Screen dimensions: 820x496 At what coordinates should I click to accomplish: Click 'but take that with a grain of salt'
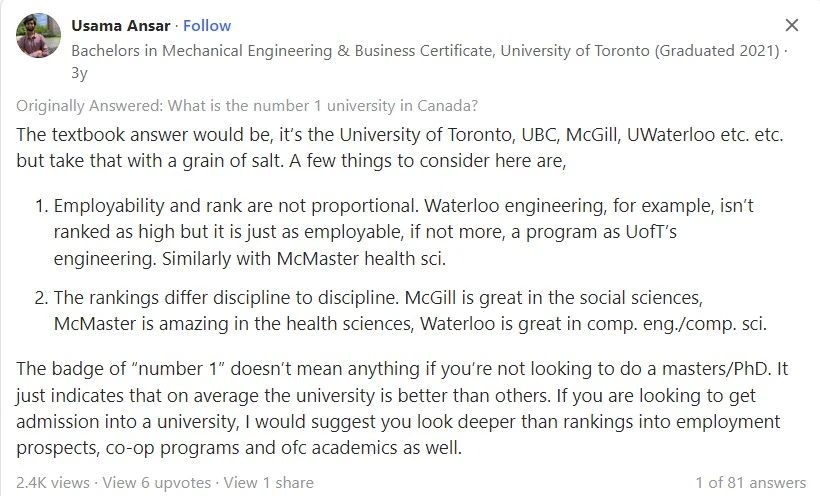point(150,161)
